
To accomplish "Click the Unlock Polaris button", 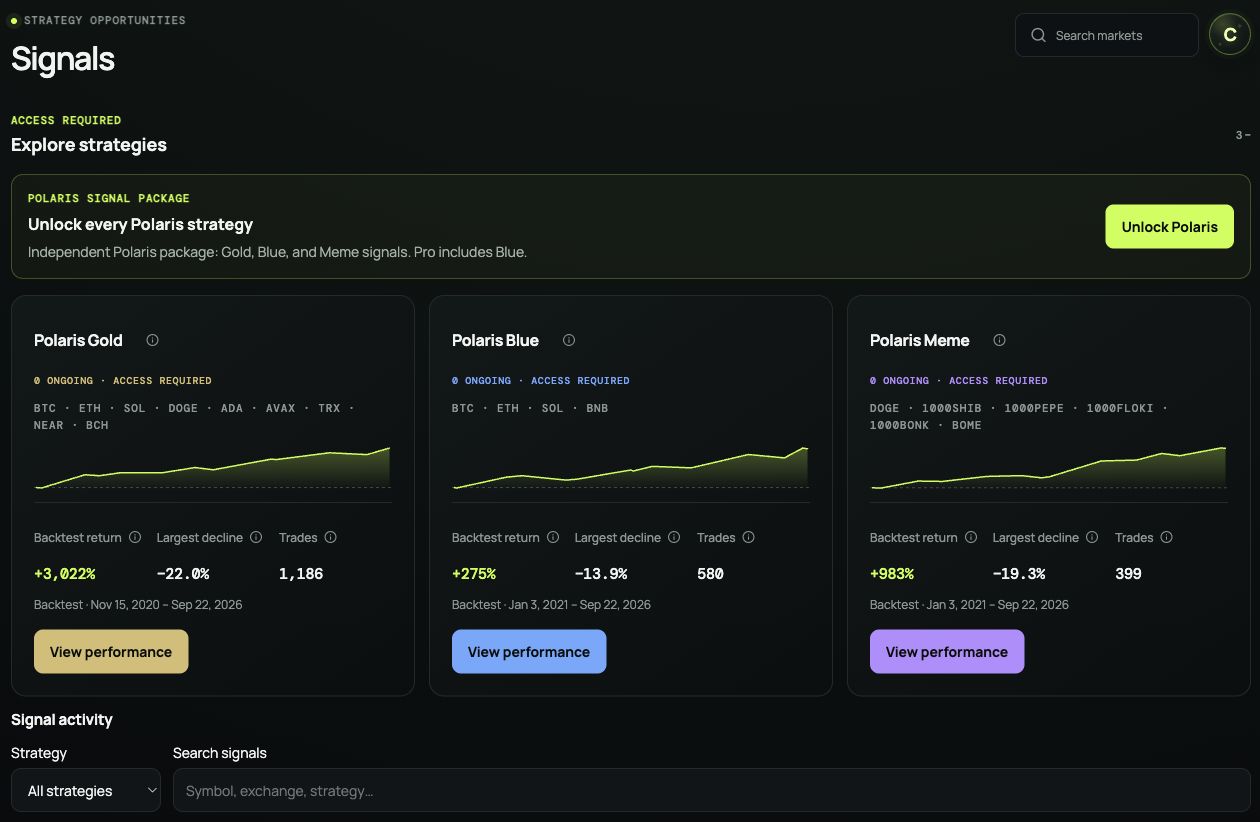I will [1169, 227].
